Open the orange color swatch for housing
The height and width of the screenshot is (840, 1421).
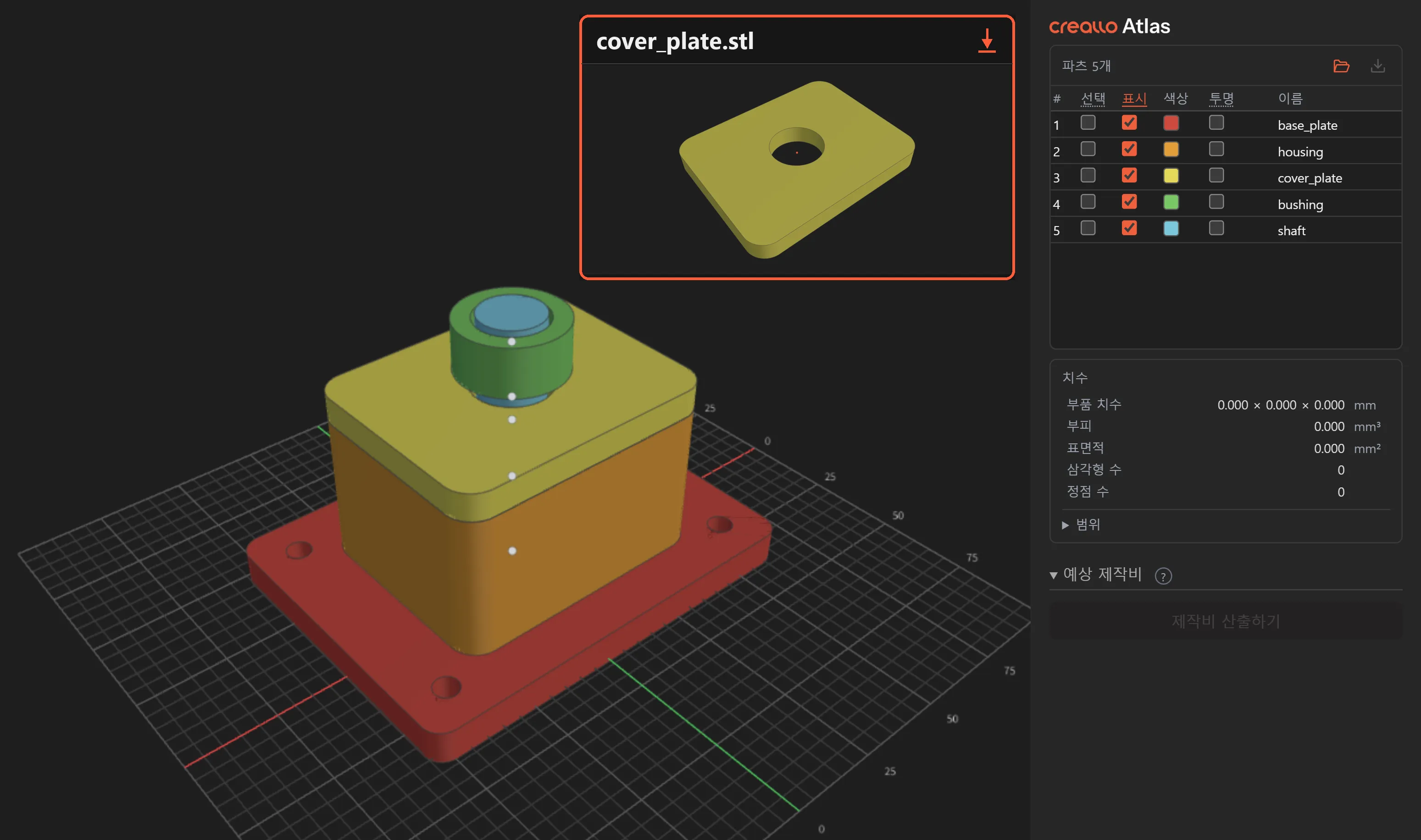[x=1171, y=149]
